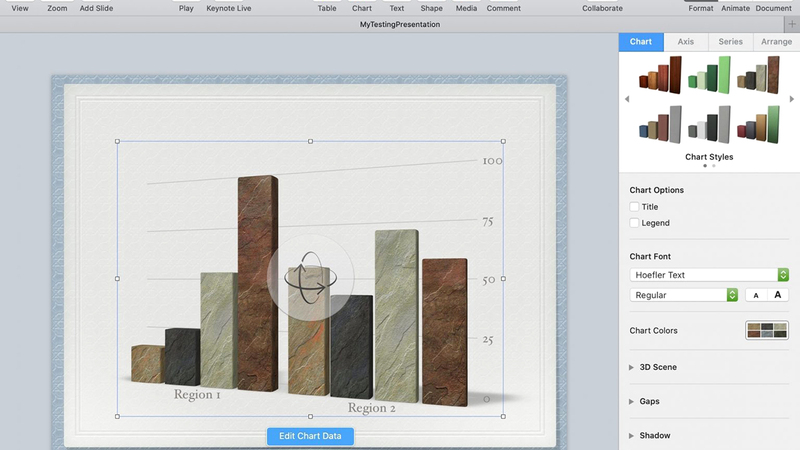Open the Chart Colors swatch picker
The width and height of the screenshot is (800, 450).
(x=767, y=331)
